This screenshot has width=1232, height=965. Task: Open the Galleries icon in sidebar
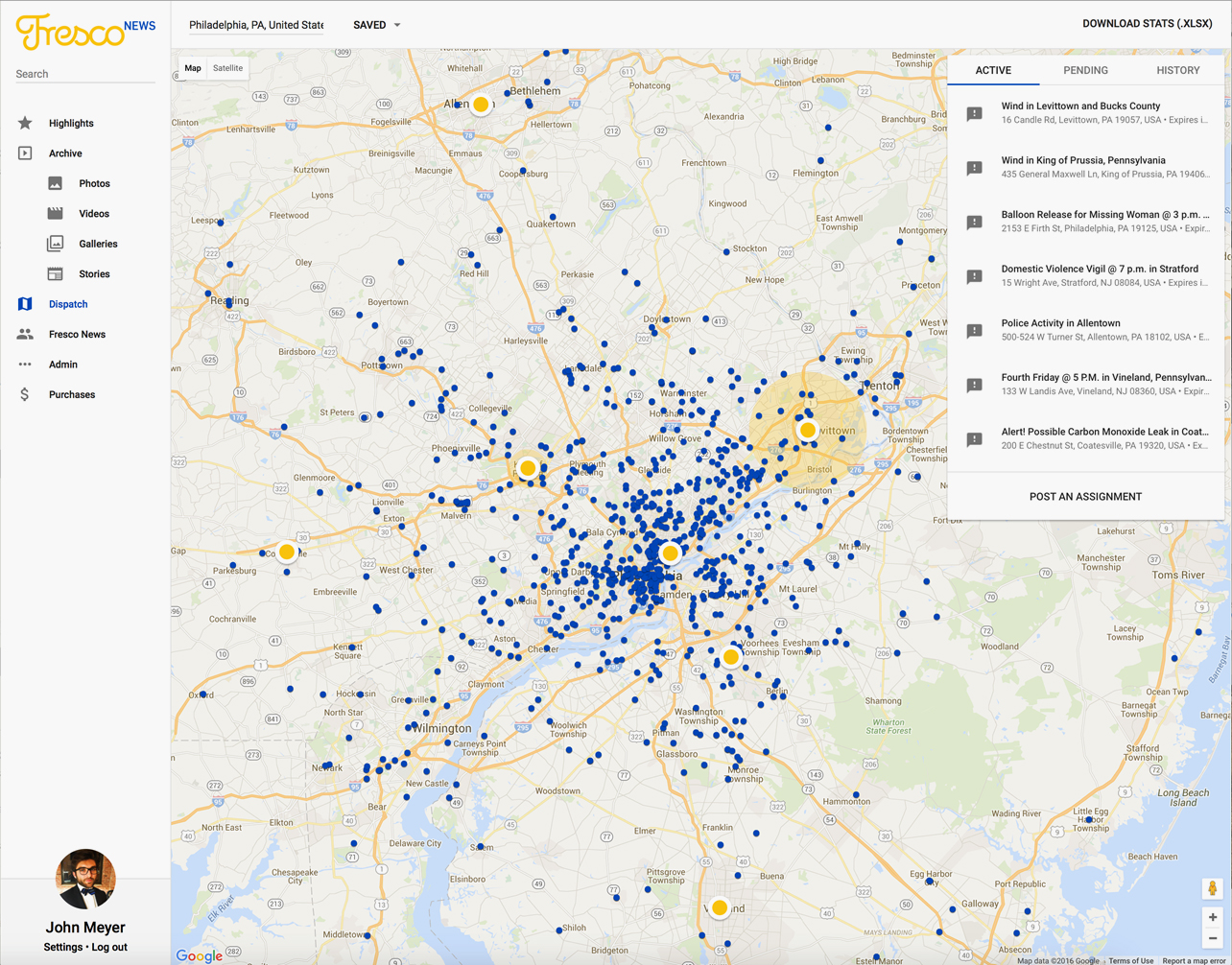tap(56, 244)
